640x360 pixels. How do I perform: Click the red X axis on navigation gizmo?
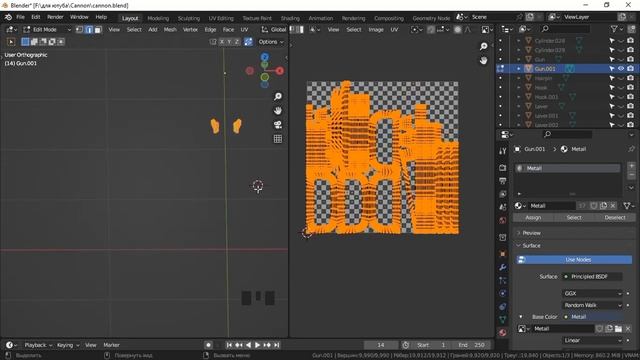coord(280,71)
